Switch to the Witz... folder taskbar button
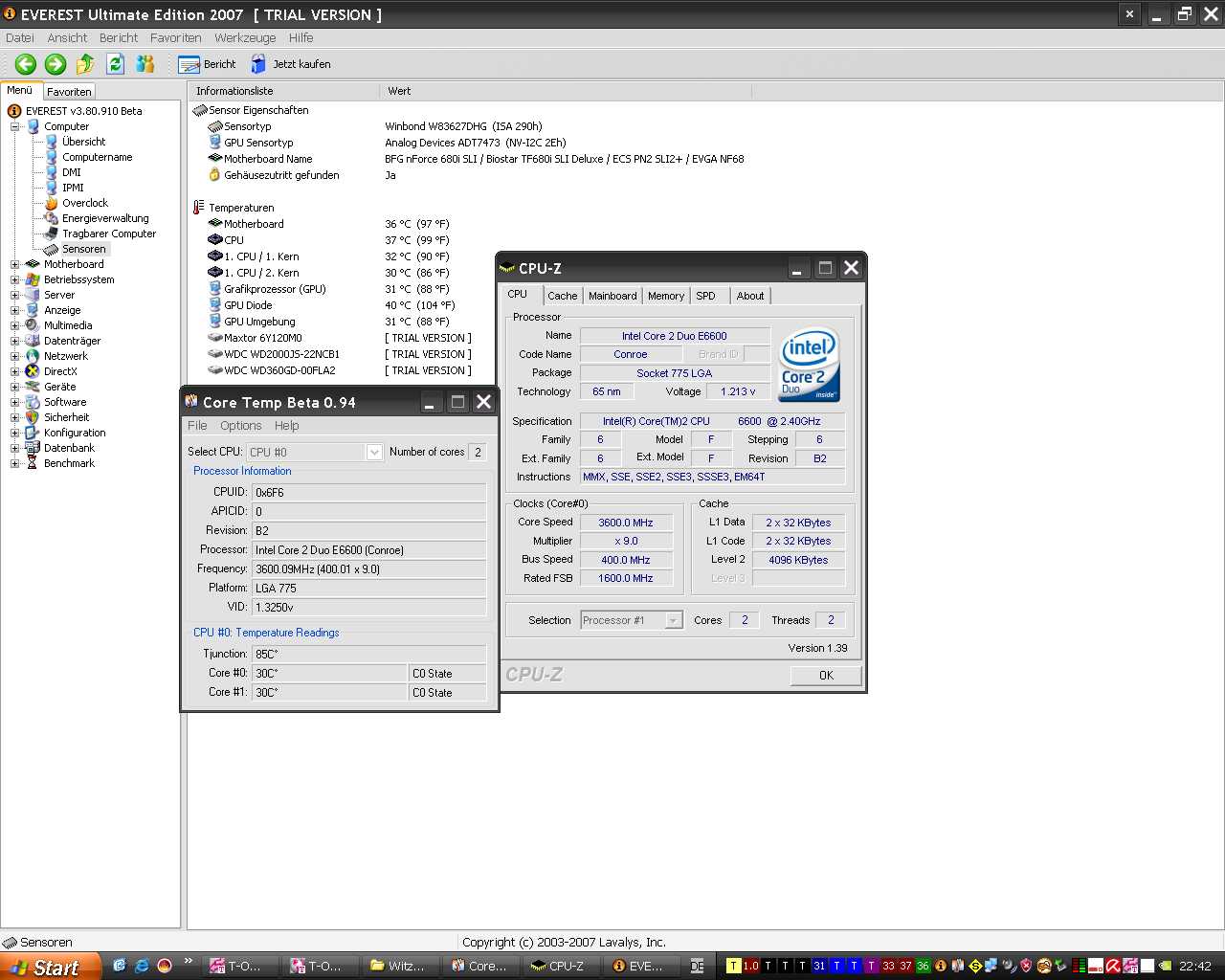This screenshot has width=1225, height=980. click(x=399, y=967)
